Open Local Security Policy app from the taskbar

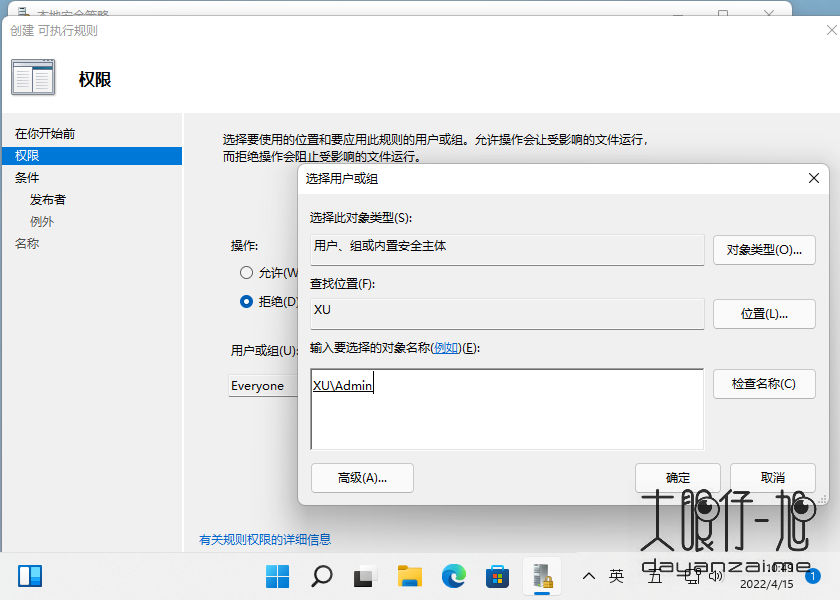click(x=541, y=576)
